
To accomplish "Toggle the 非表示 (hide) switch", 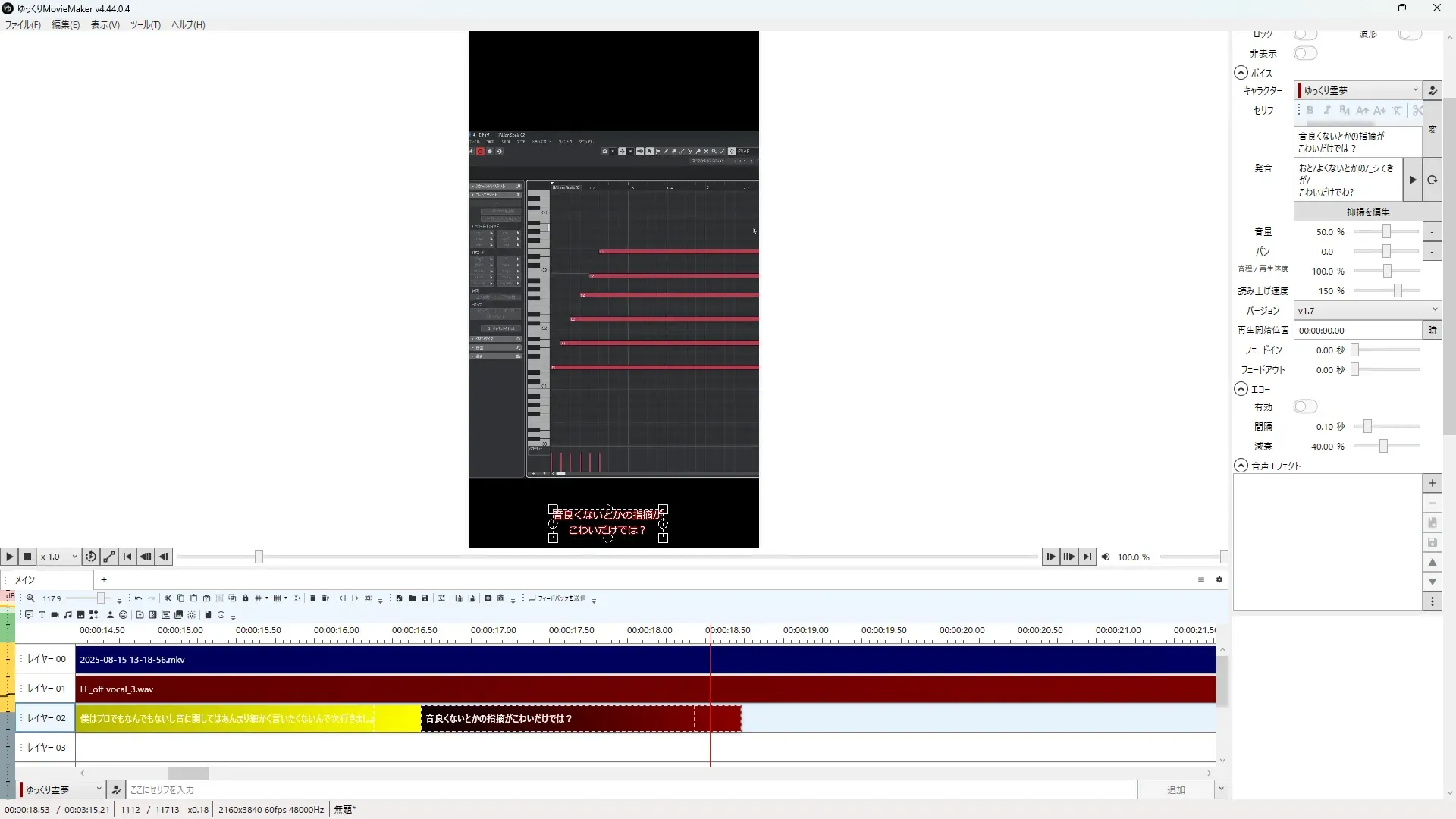I will coord(1305,53).
